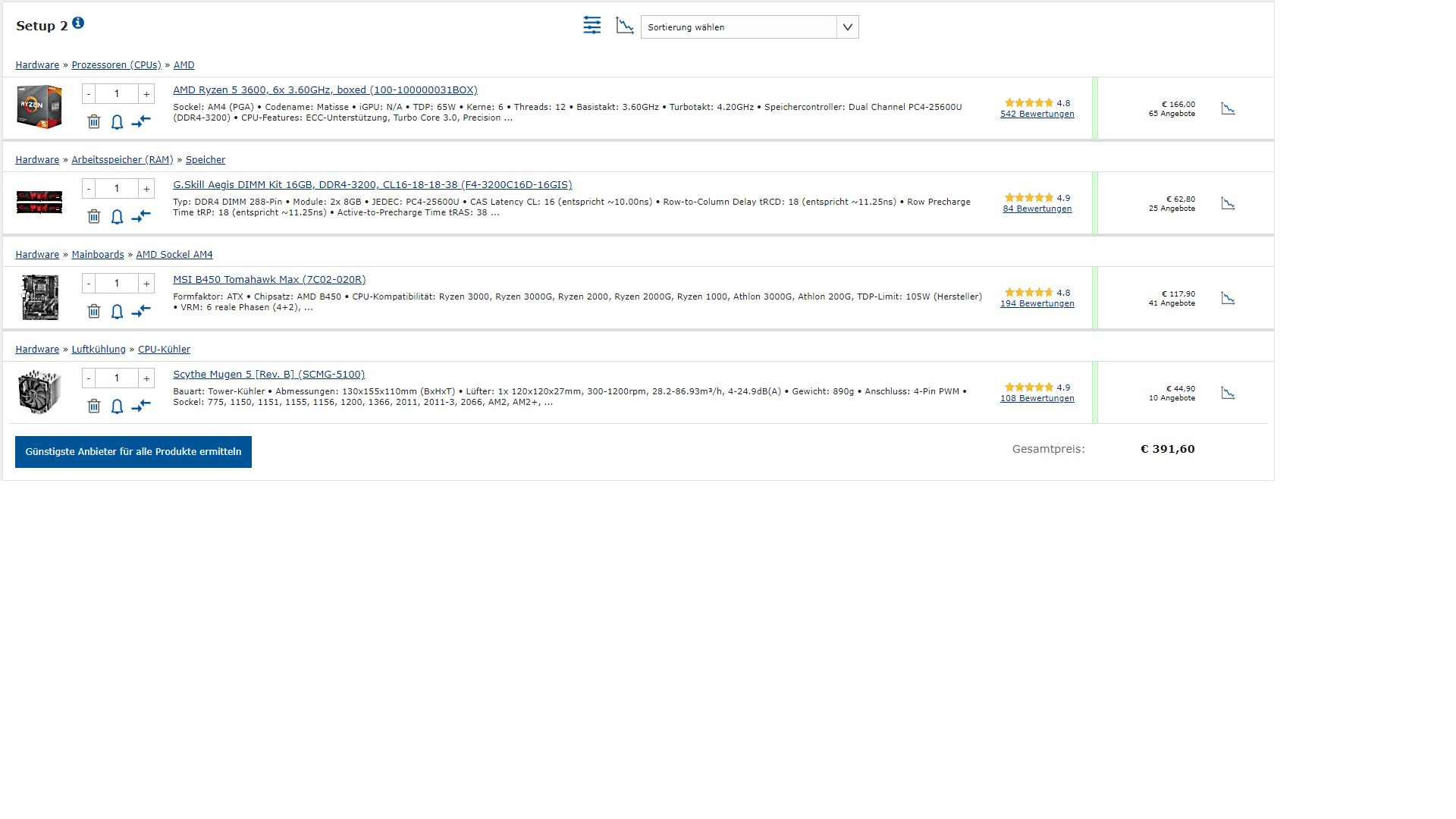Increase quantity of MSI B450 Tomahawk Max
The height and width of the screenshot is (819, 1456).
(146, 284)
